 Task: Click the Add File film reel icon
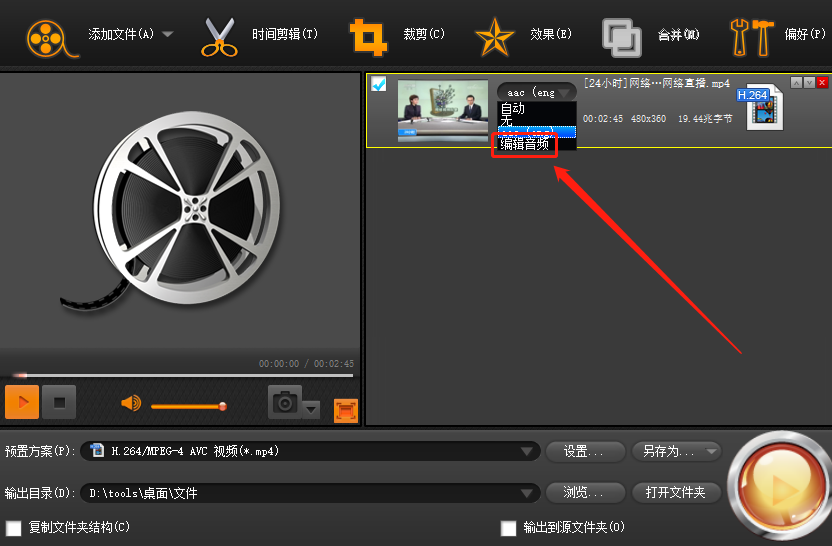click(51, 38)
